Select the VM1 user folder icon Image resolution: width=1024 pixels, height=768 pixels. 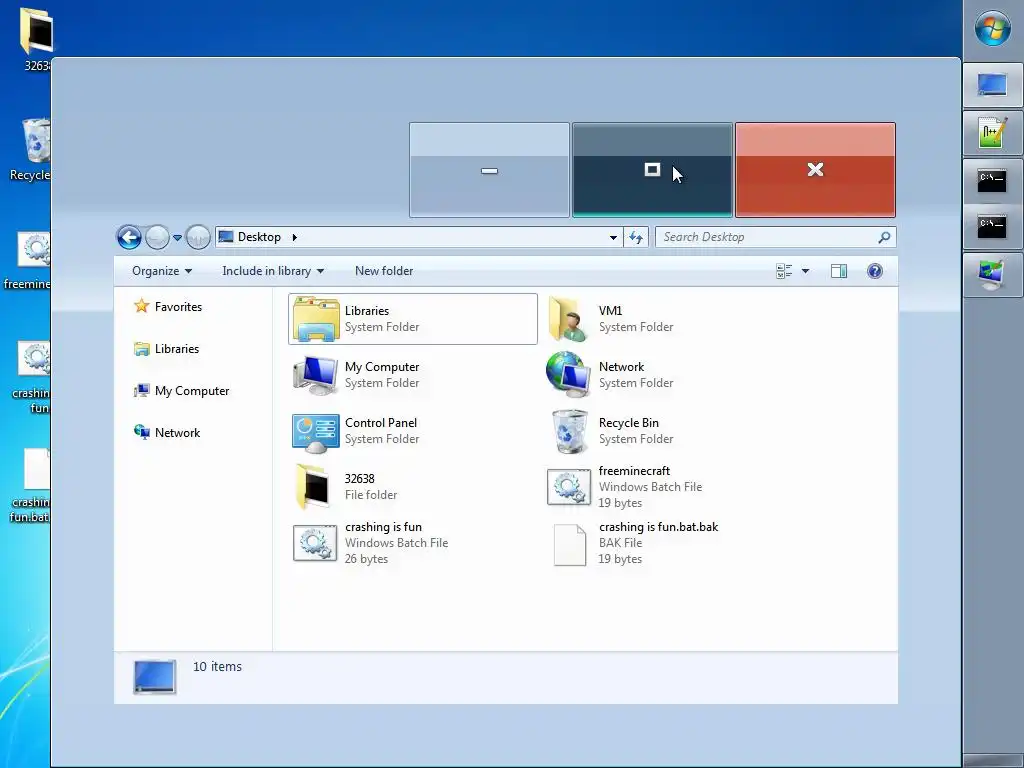pyautogui.click(x=568, y=319)
